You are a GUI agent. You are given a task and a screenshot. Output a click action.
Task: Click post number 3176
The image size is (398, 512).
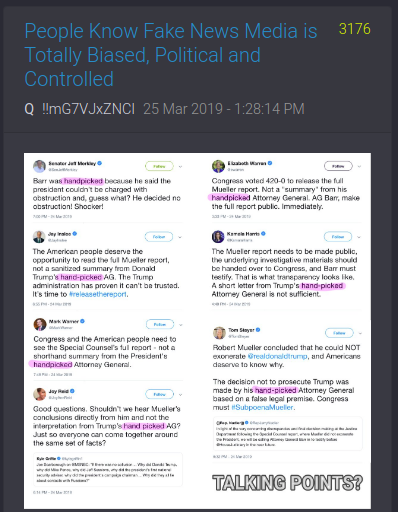coord(355,29)
